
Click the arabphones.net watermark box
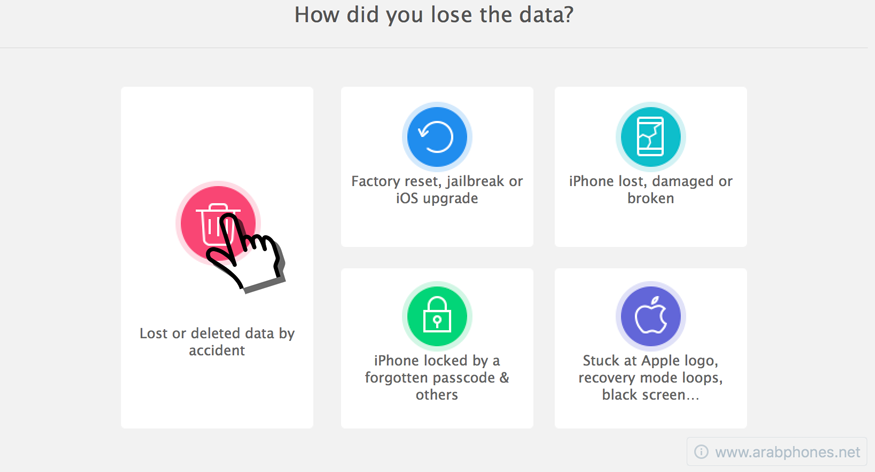[777, 452]
